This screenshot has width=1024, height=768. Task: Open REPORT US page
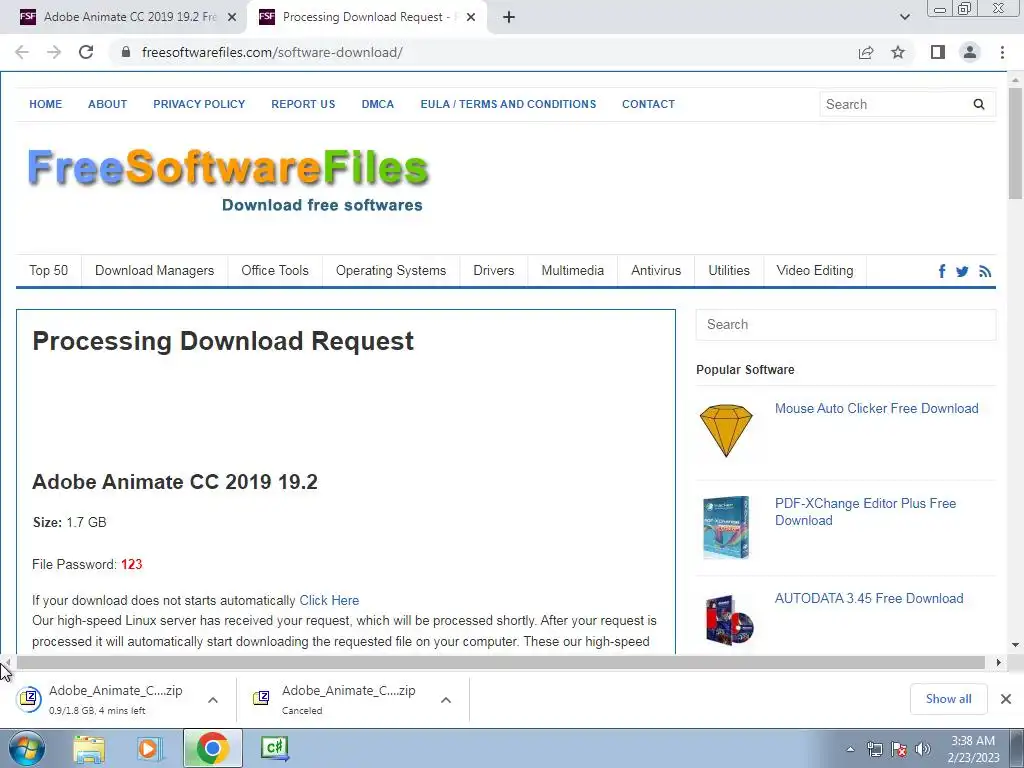(x=303, y=104)
